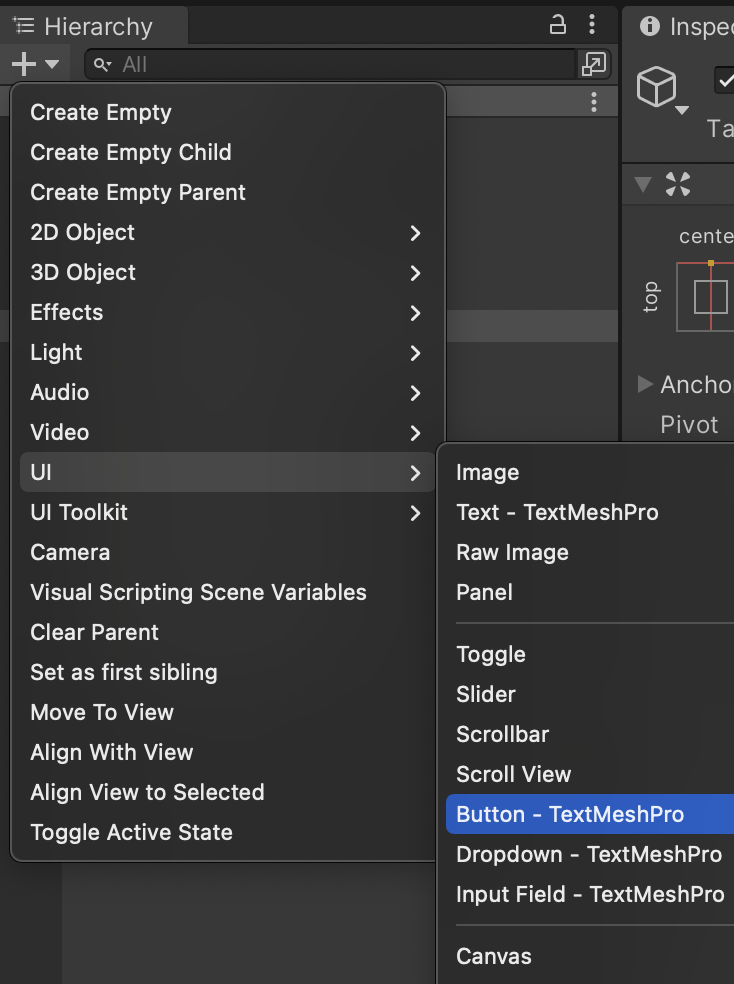Image resolution: width=734 pixels, height=984 pixels.
Task: Expand the Anchors foldout arrow
Action: [x=645, y=384]
